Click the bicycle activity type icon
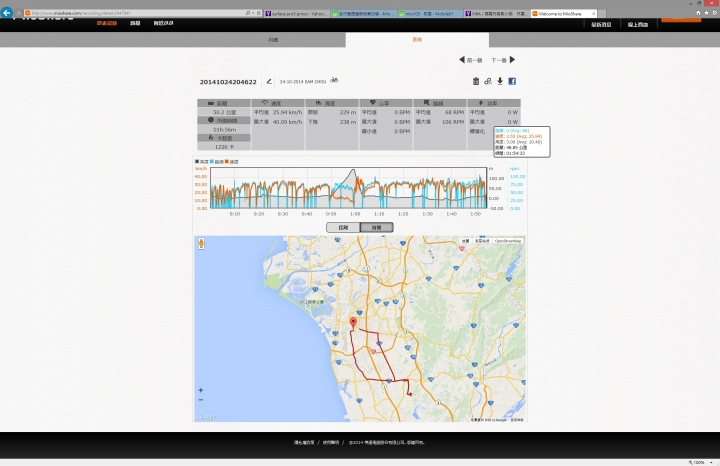The image size is (720, 466). click(334, 80)
